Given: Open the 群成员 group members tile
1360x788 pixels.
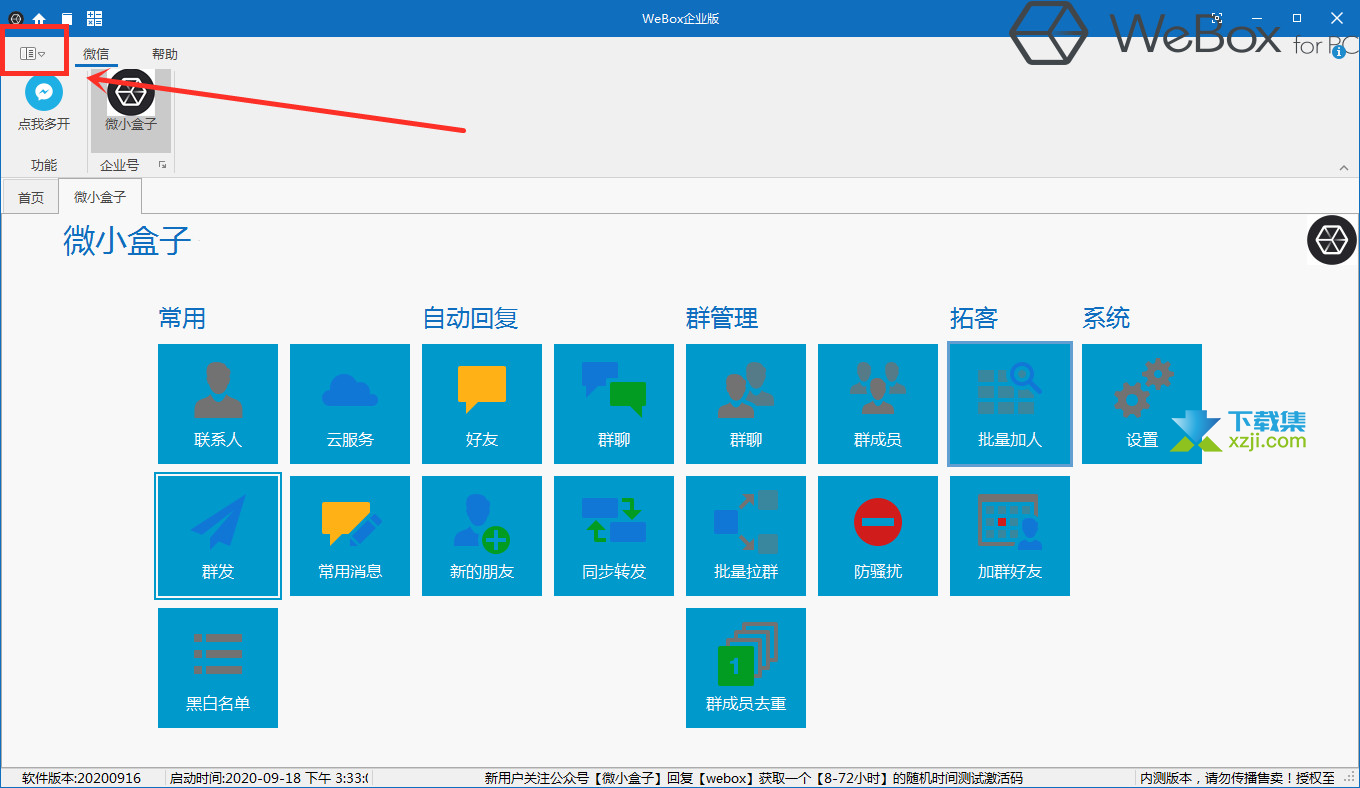Looking at the screenshot, I should click(878, 404).
